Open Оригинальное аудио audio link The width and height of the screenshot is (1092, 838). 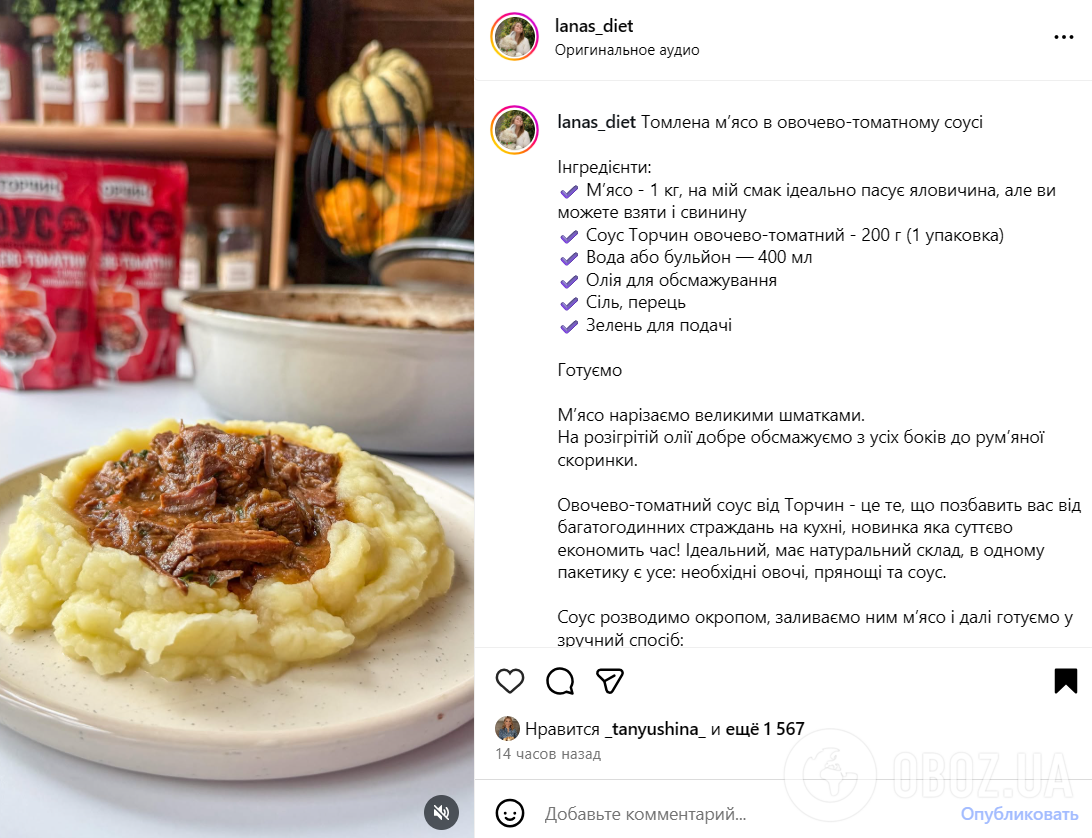[627, 50]
